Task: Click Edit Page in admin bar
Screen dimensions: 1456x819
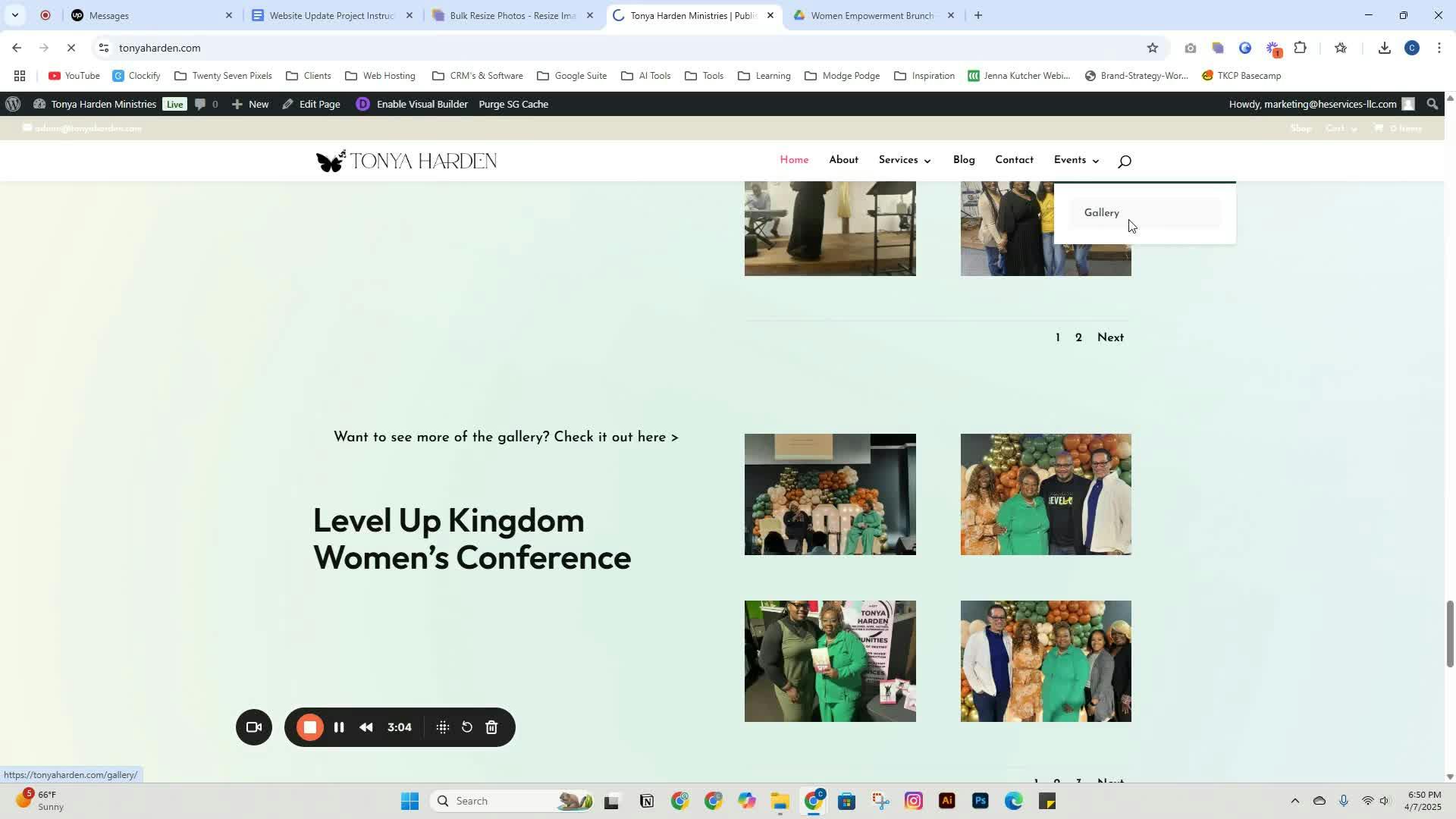Action: click(312, 104)
